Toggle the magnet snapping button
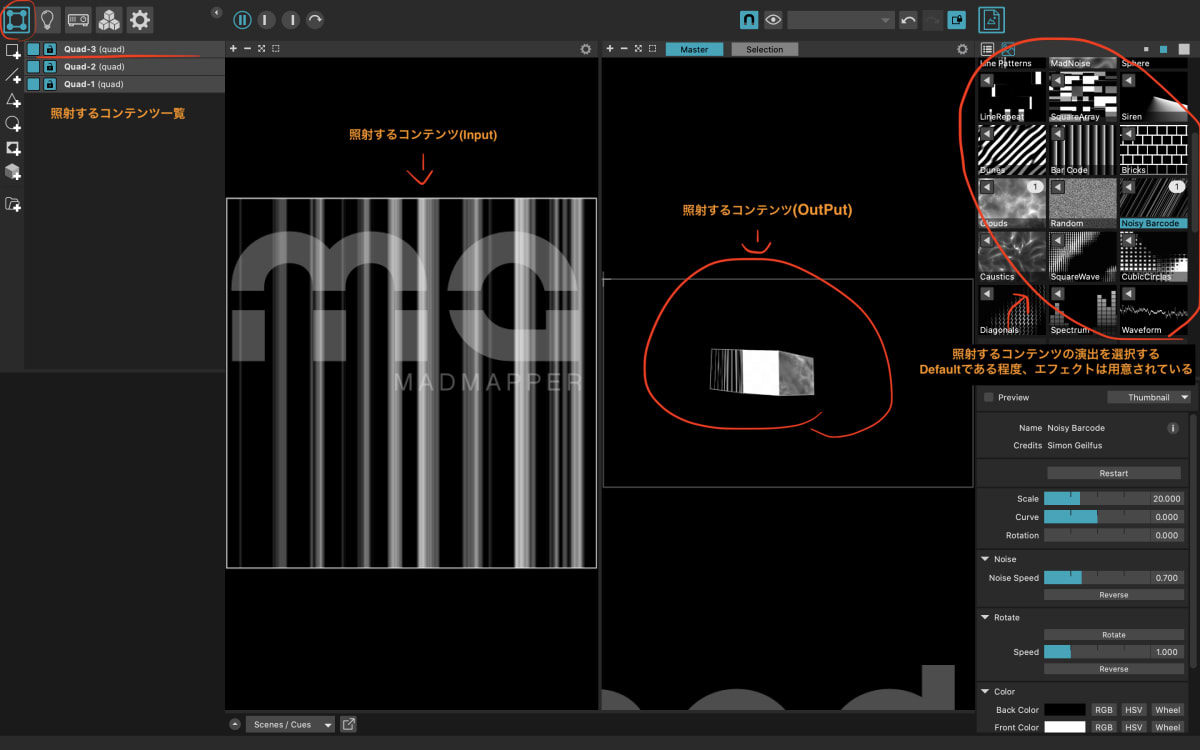This screenshot has height=750, width=1200. coord(749,19)
